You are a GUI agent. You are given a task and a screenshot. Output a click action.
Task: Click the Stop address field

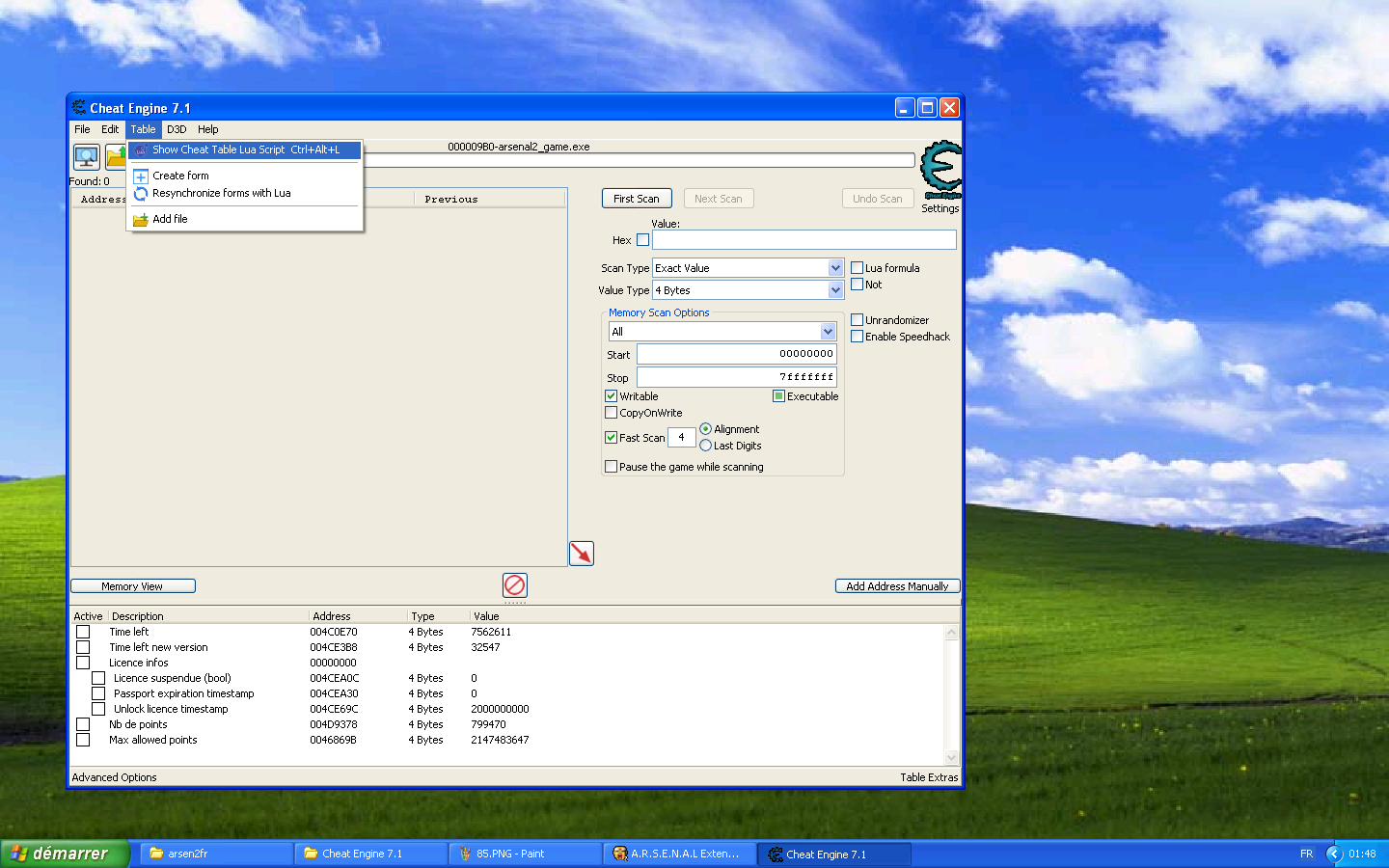pyautogui.click(x=737, y=377)
